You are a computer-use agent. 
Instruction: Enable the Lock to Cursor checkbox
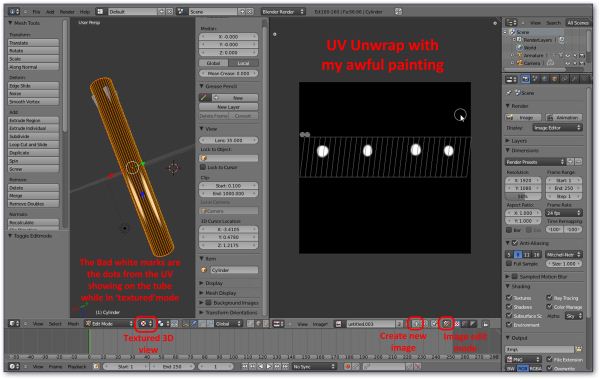[x=203, y=167]
